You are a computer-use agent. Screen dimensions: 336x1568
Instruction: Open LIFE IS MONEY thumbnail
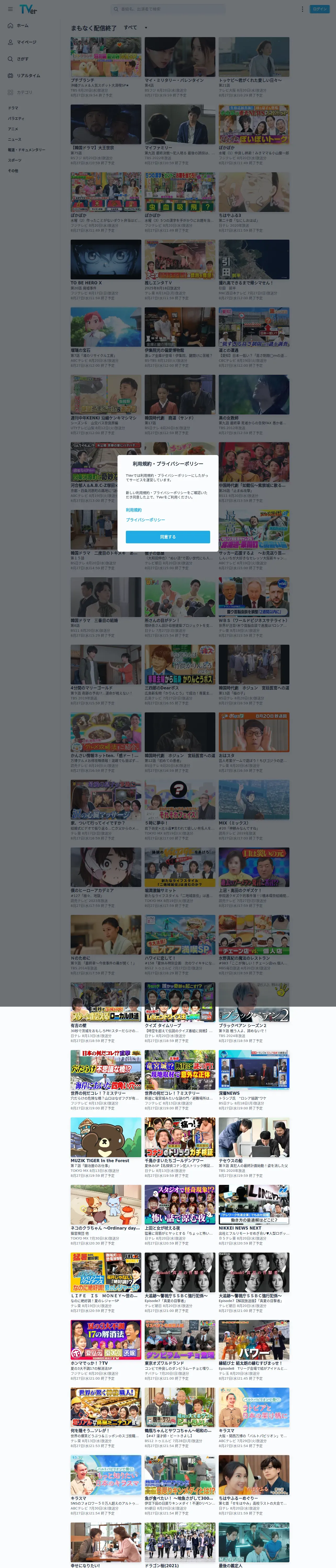106,1273
